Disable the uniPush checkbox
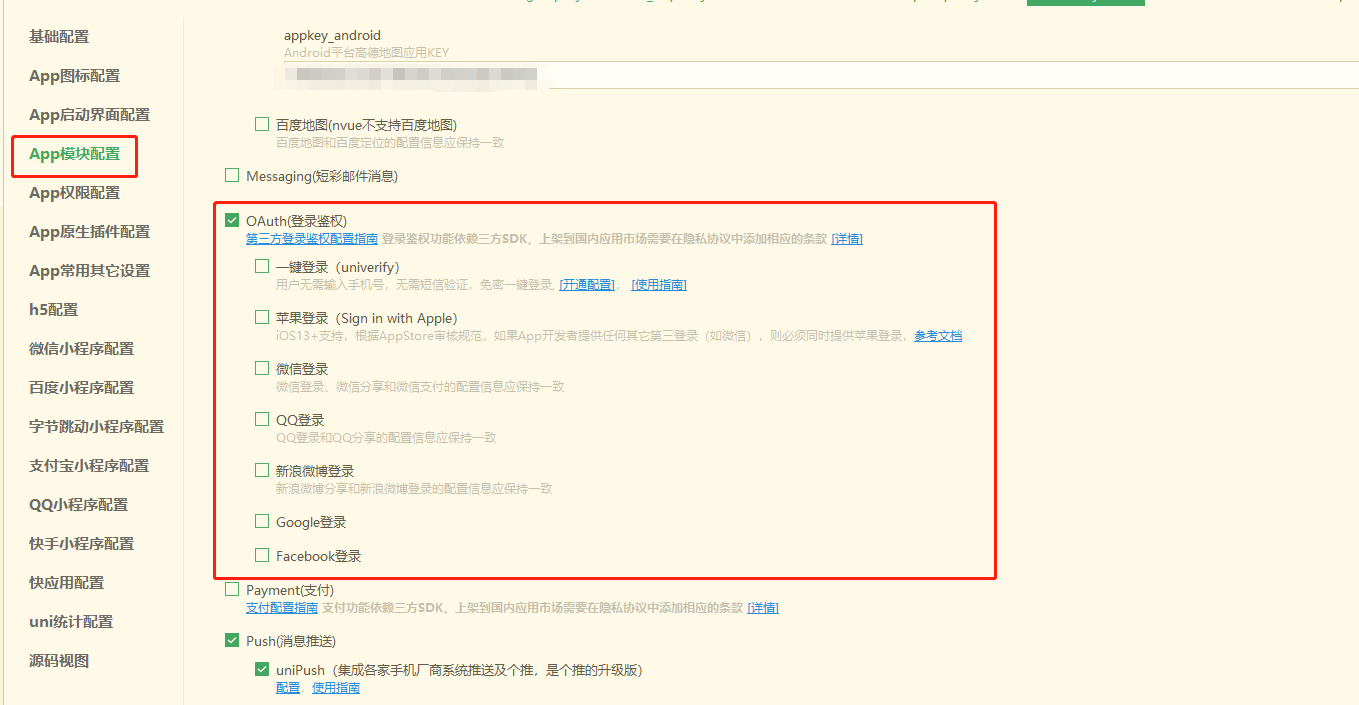Viewport: 1359px width, 705px height. [x=262, y=669]
